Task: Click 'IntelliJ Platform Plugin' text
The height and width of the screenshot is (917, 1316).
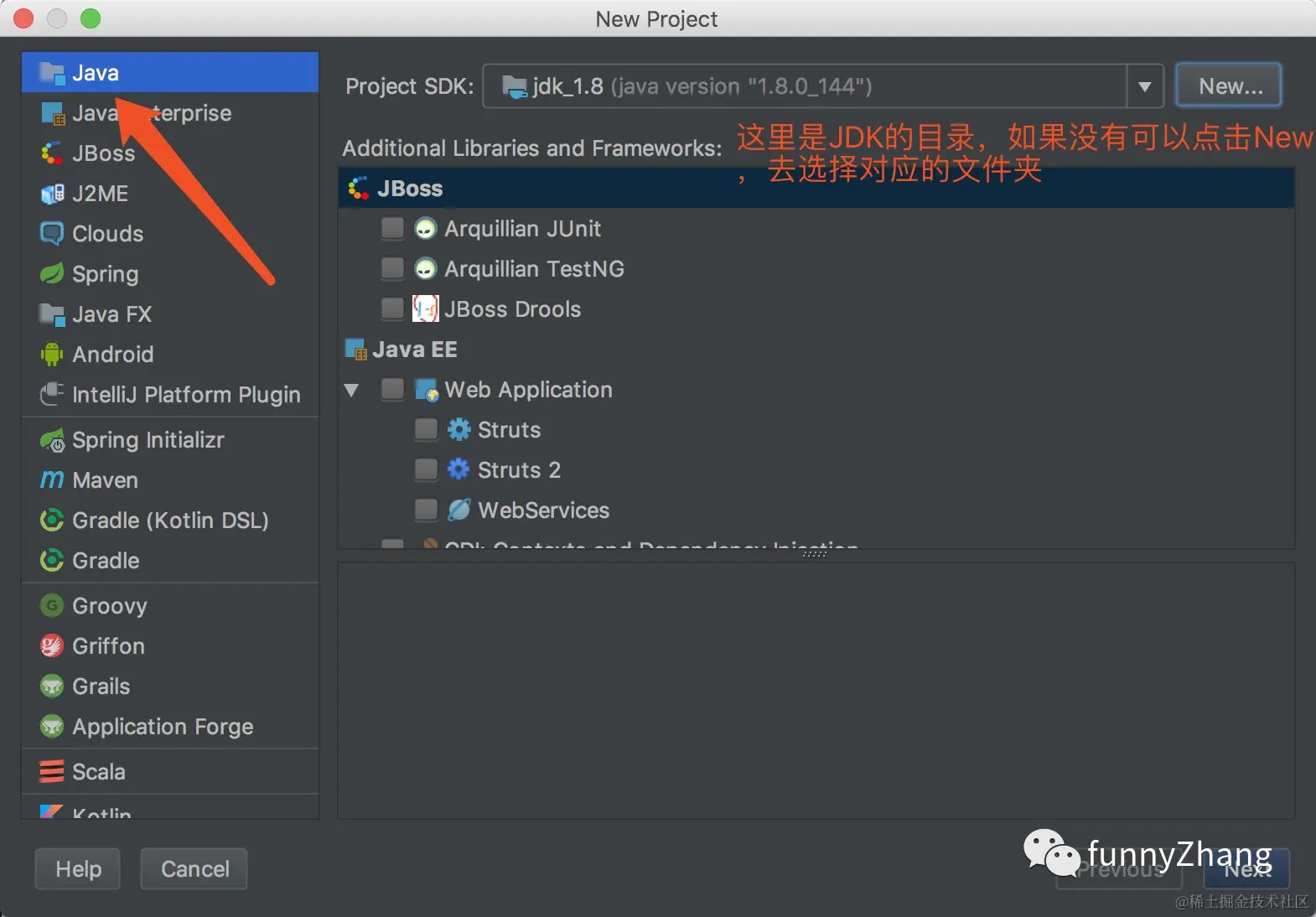Action: click(x=186, y=395)
